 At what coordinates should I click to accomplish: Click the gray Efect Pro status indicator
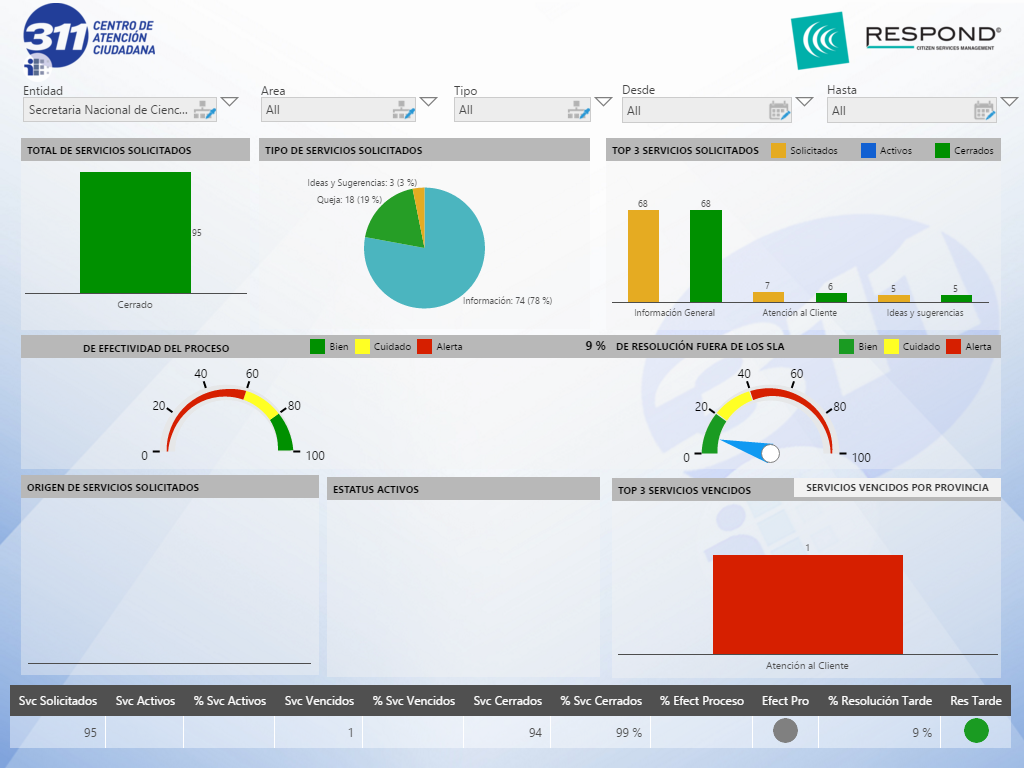coord(785,731)
